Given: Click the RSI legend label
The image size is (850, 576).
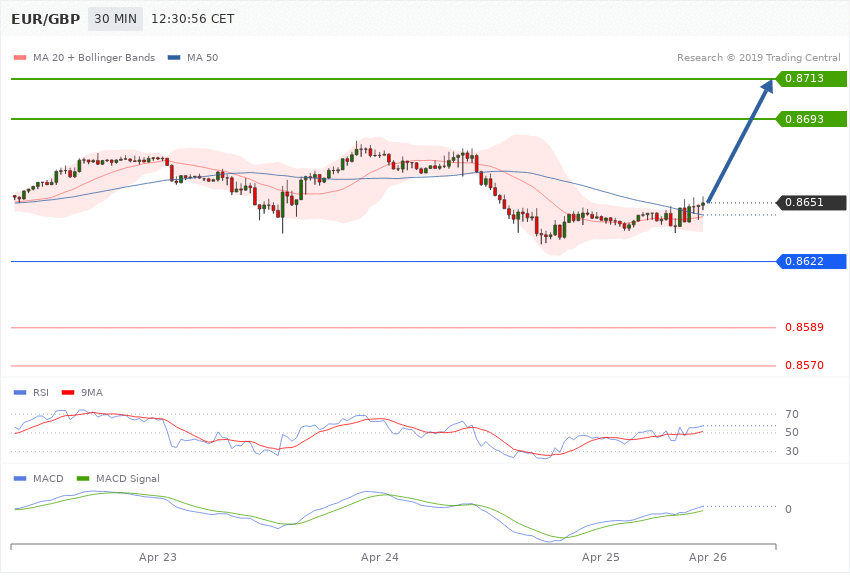Looking at the screenshot, I should click(x=41, y=393).
